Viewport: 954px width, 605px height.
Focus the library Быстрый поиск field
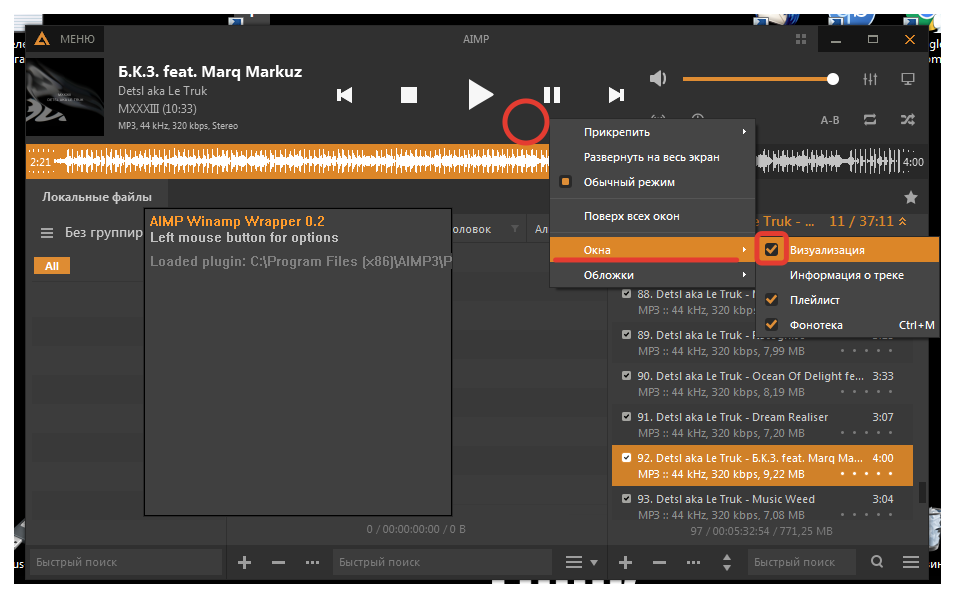pos(442,562)
